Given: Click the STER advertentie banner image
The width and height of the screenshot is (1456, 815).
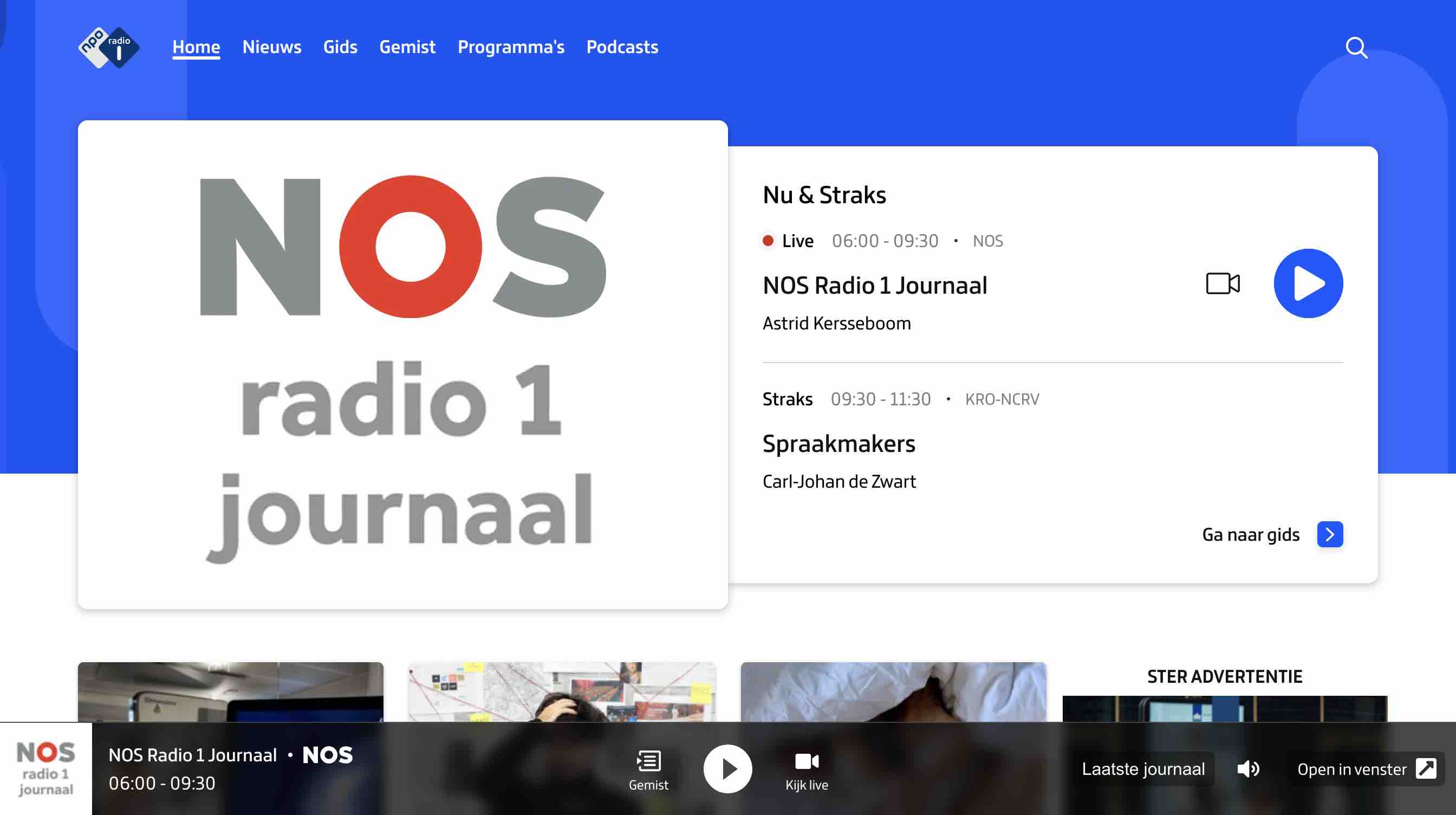Looking at the screenshot, I should tap(1225, 709).
